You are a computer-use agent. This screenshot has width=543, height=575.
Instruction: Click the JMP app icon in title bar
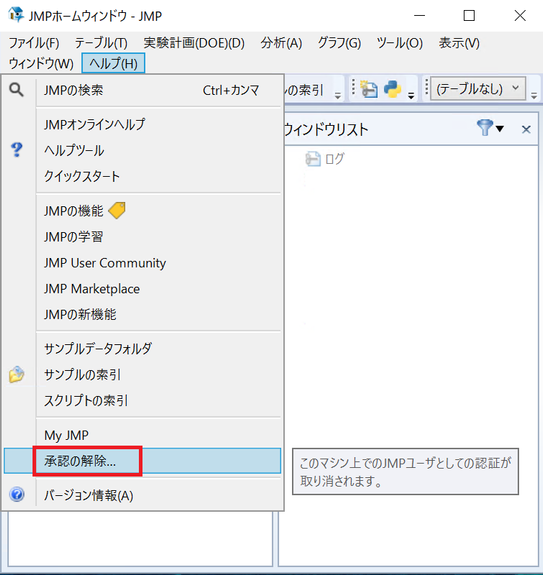coord(16,15)
